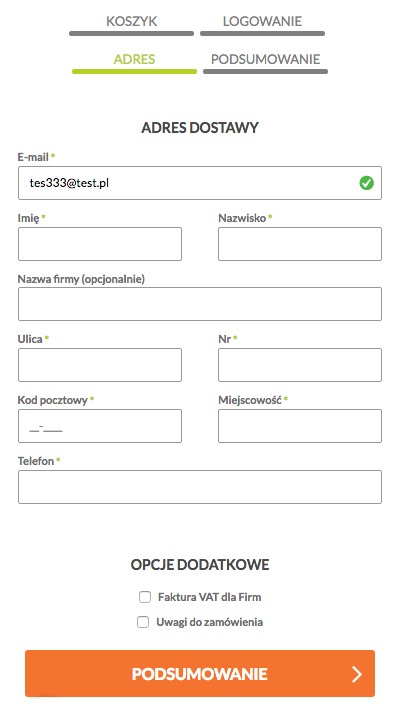The image size is (400, 711).
Task: Open the Podsumowanie step tab at top
Action: [265, 62]
